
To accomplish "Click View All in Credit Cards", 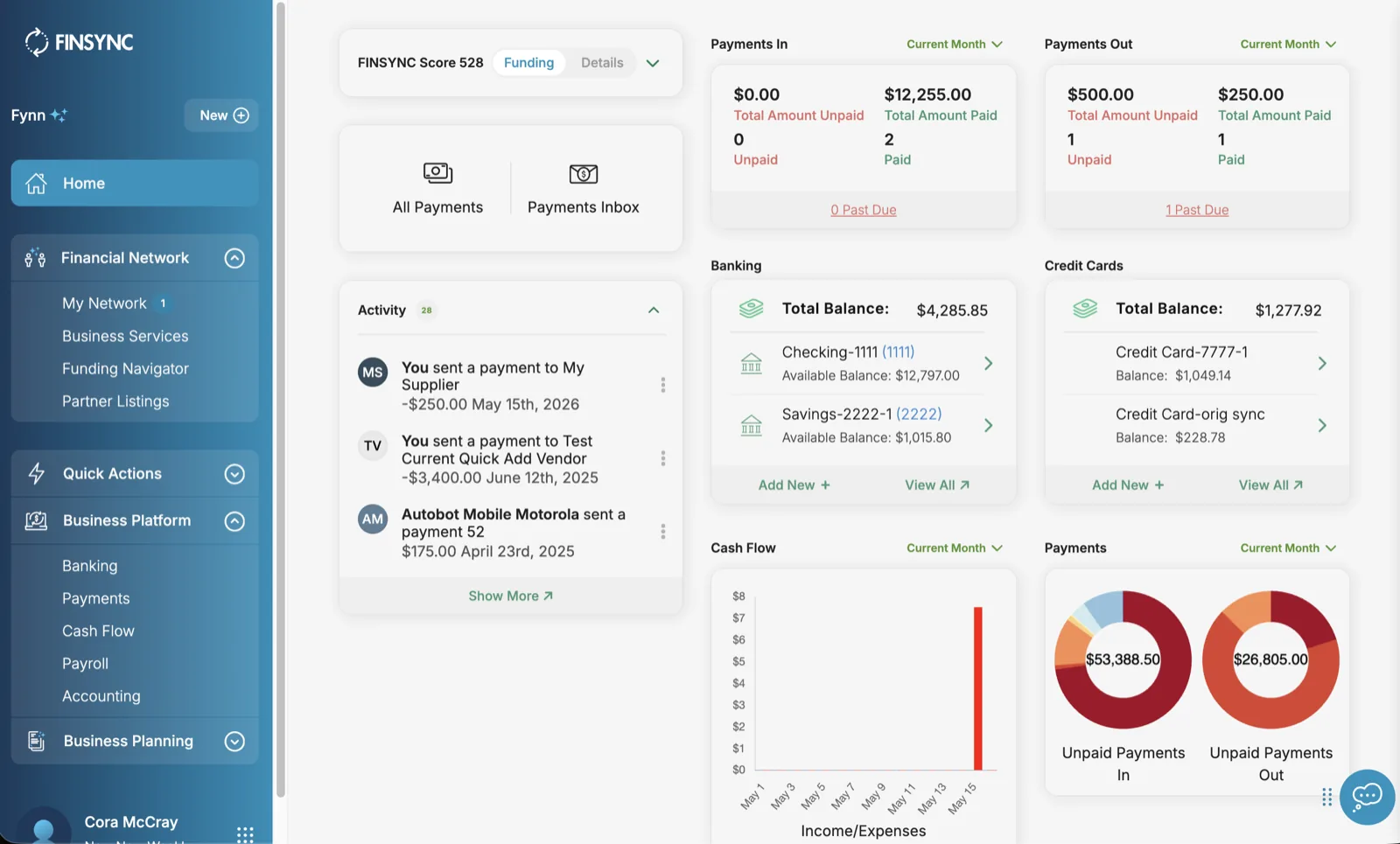I will tap(1270, 485).
